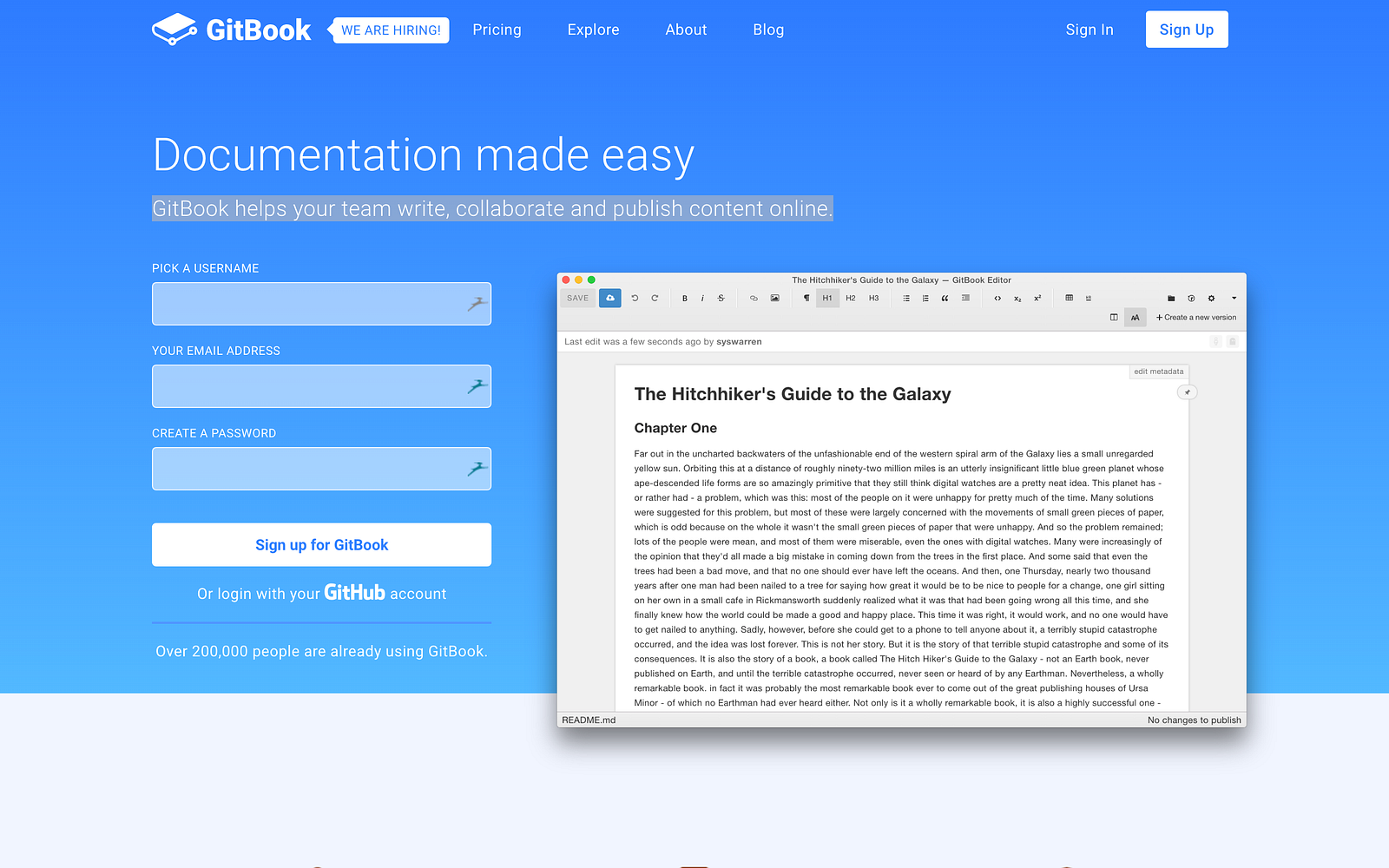The width and height of the screenshot is (1389, 868).
Task: Click the highlighted GitBook helps your team tagline
Action: click(492, 209)
